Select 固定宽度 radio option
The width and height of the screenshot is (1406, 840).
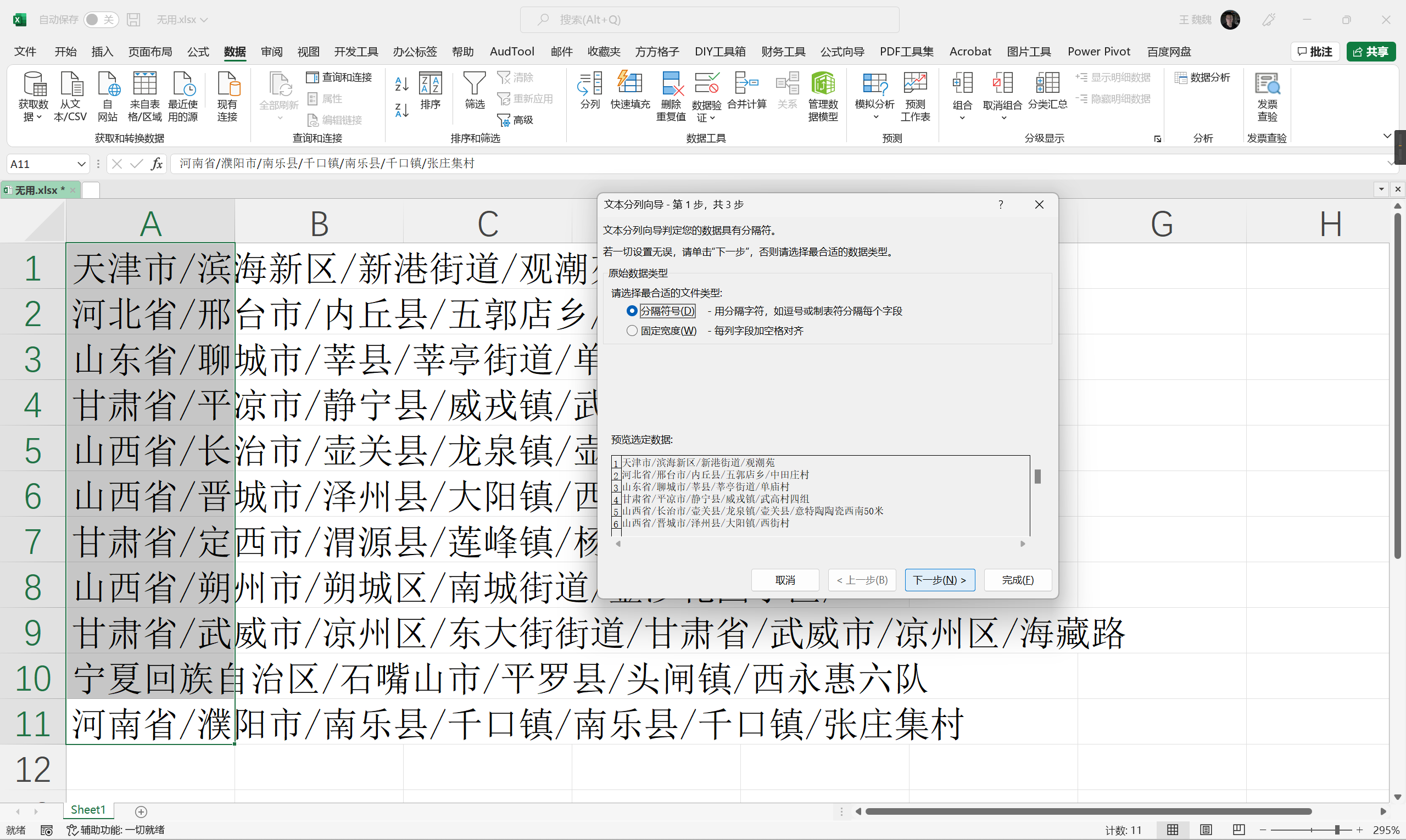coord(632,331)
